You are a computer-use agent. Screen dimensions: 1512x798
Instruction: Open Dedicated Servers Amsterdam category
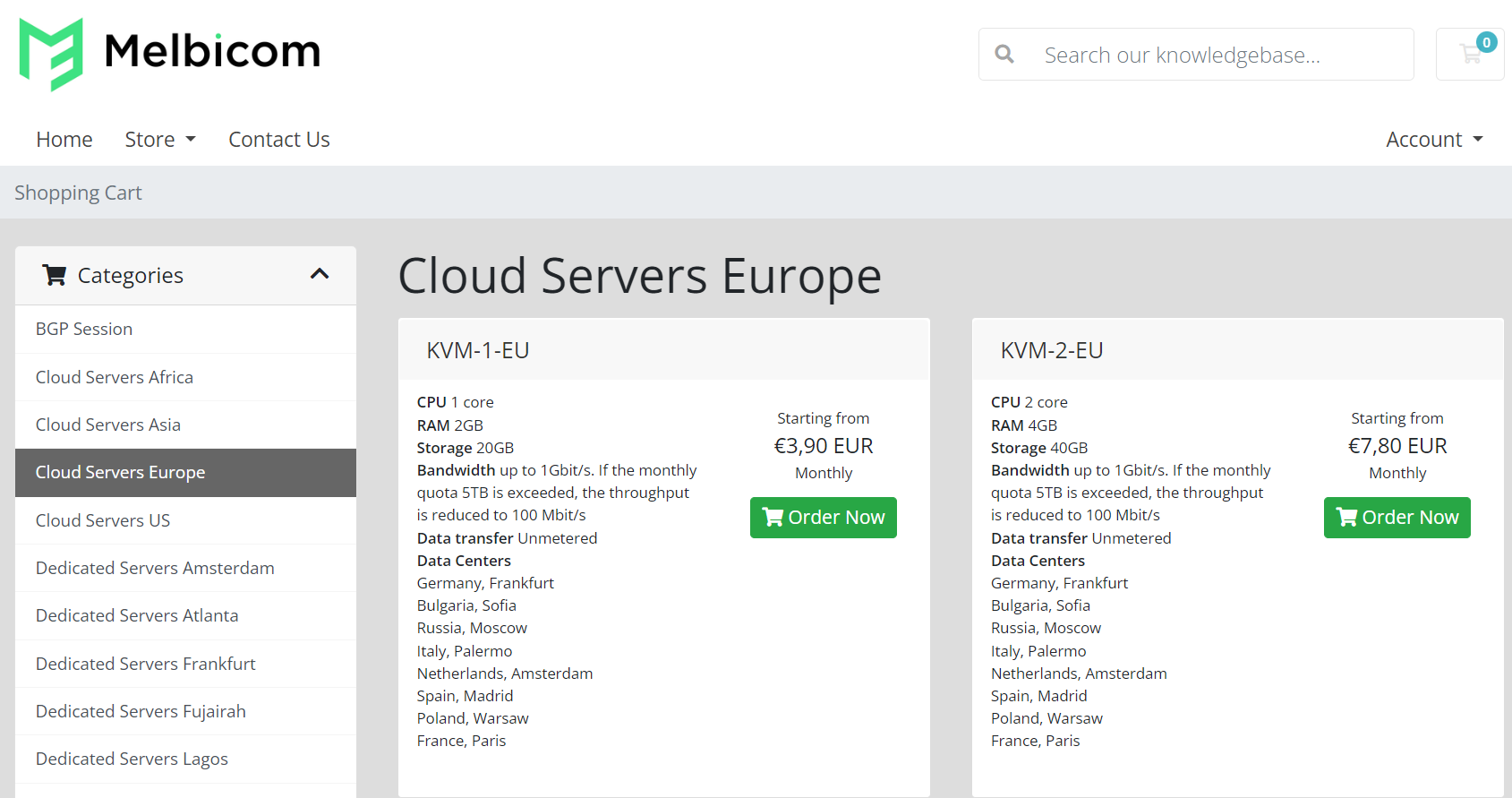tap(185, 568)
